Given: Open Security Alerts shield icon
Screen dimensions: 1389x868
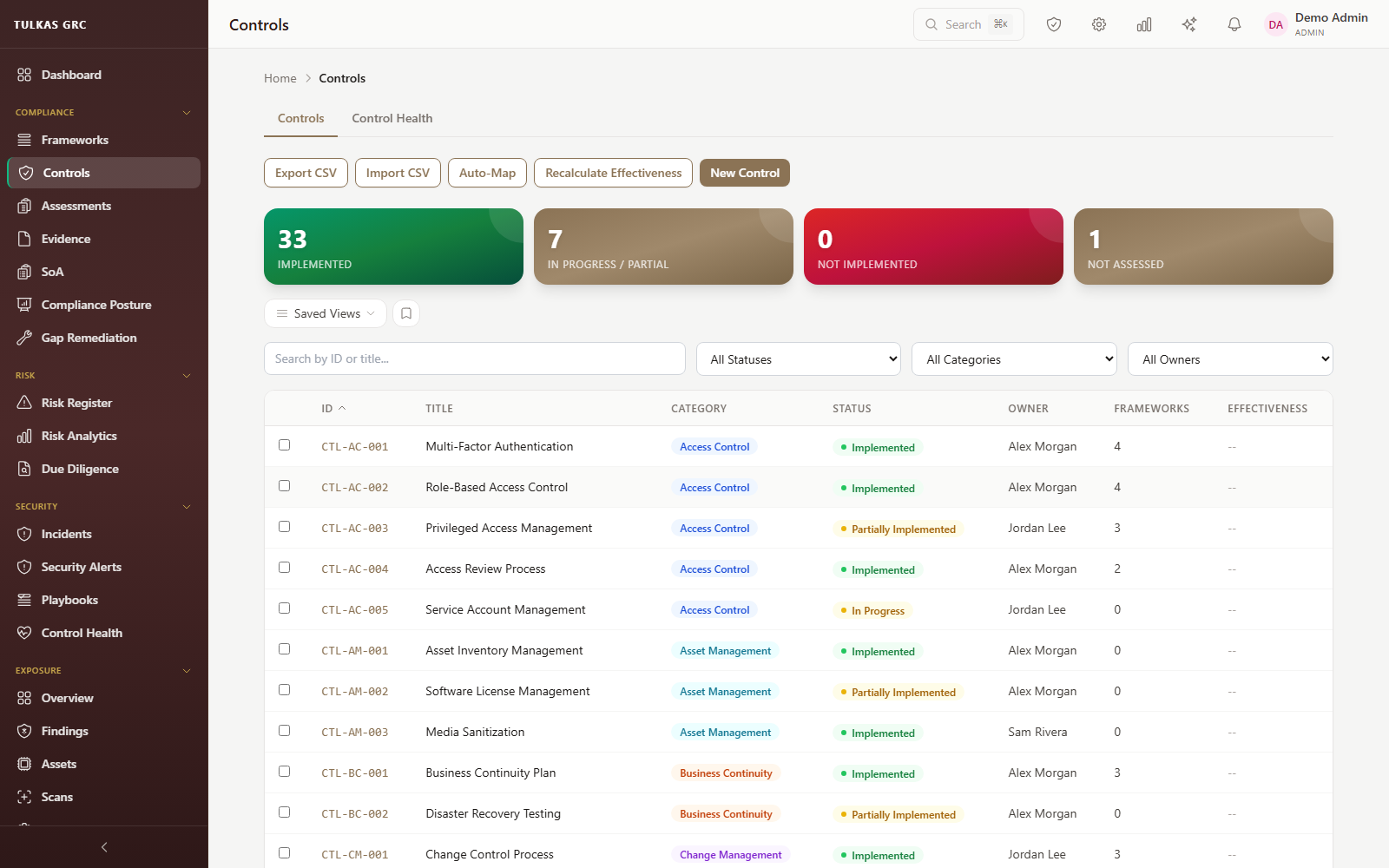Looking at the screenshot, I should (24, 567).
